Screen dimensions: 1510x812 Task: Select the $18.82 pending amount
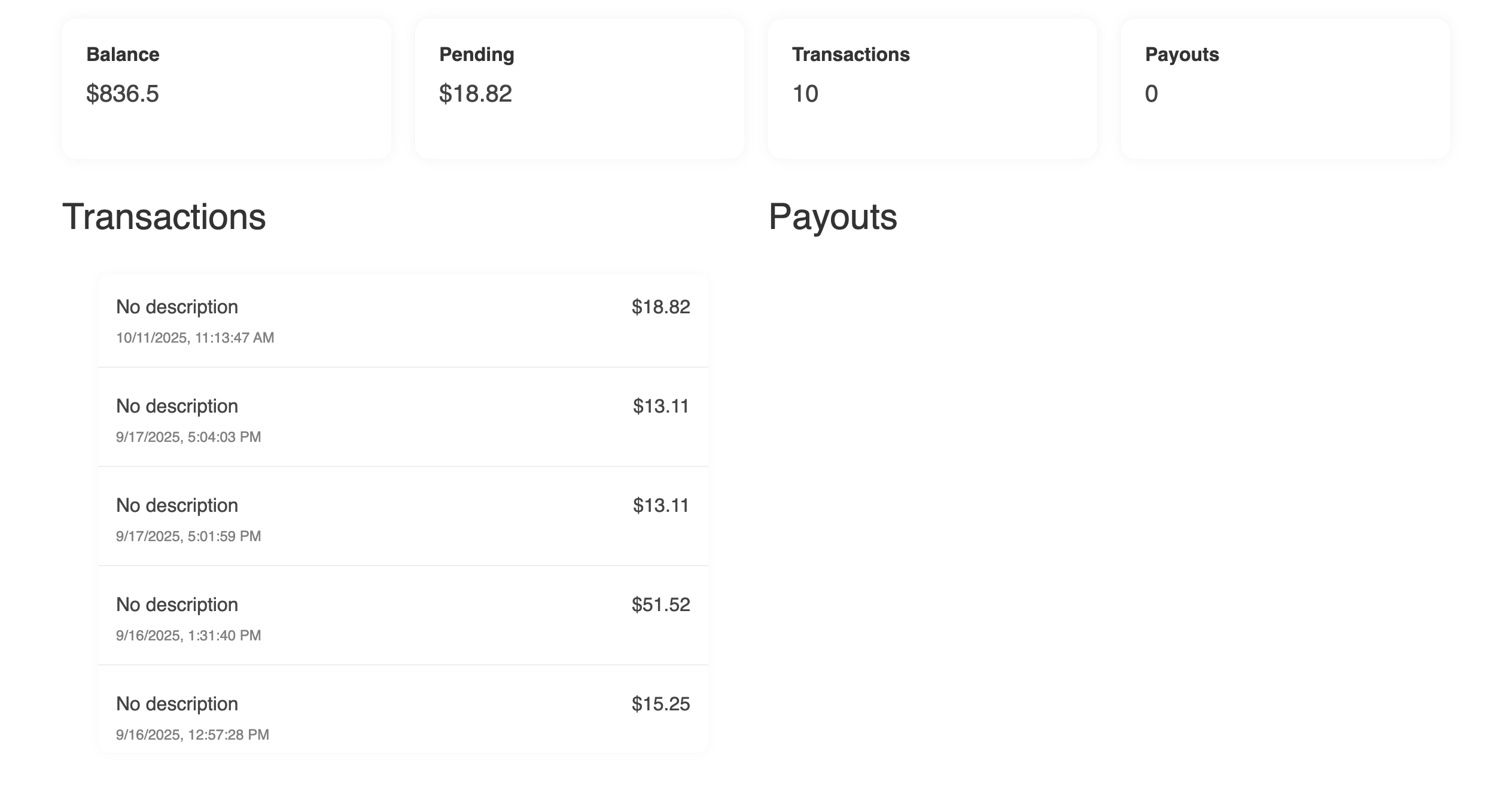[476, 93]
